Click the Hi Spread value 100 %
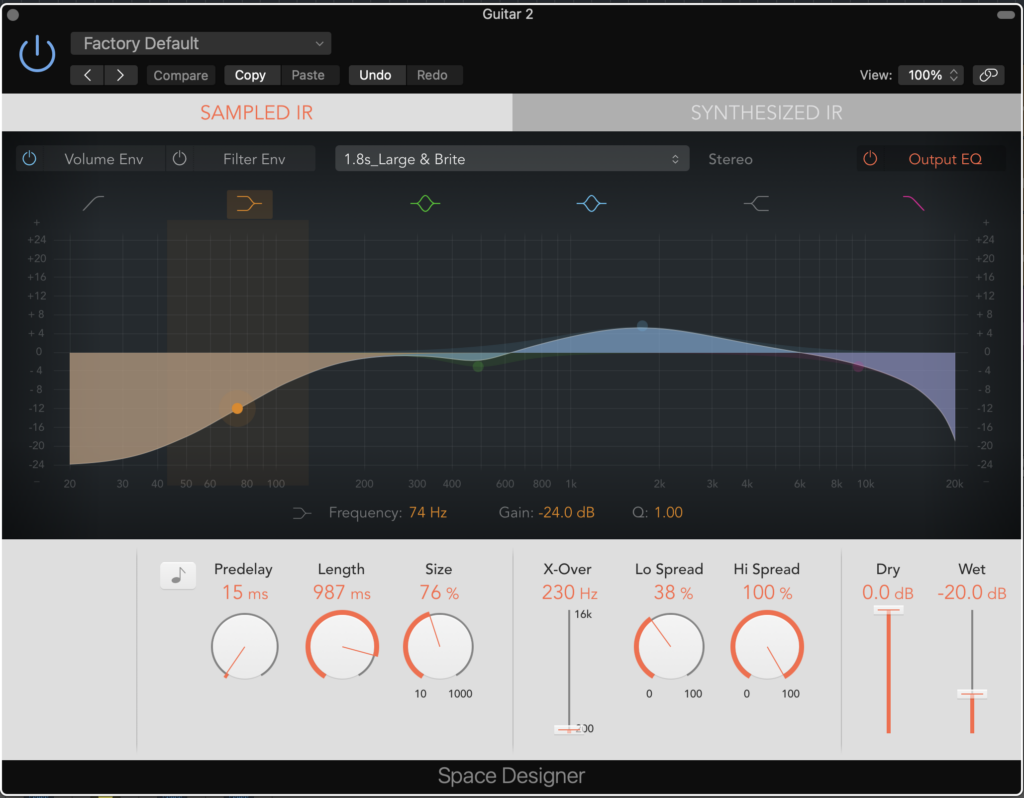This screenshot has width=1024, height=798. coord(767,593)
